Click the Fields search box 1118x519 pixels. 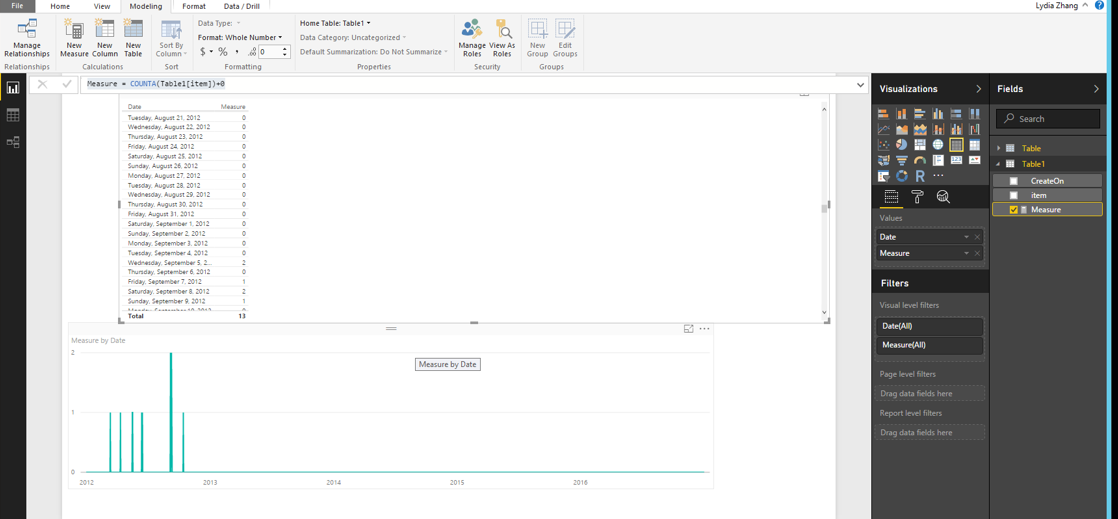pyautogui.click(x=1047, y=118)
